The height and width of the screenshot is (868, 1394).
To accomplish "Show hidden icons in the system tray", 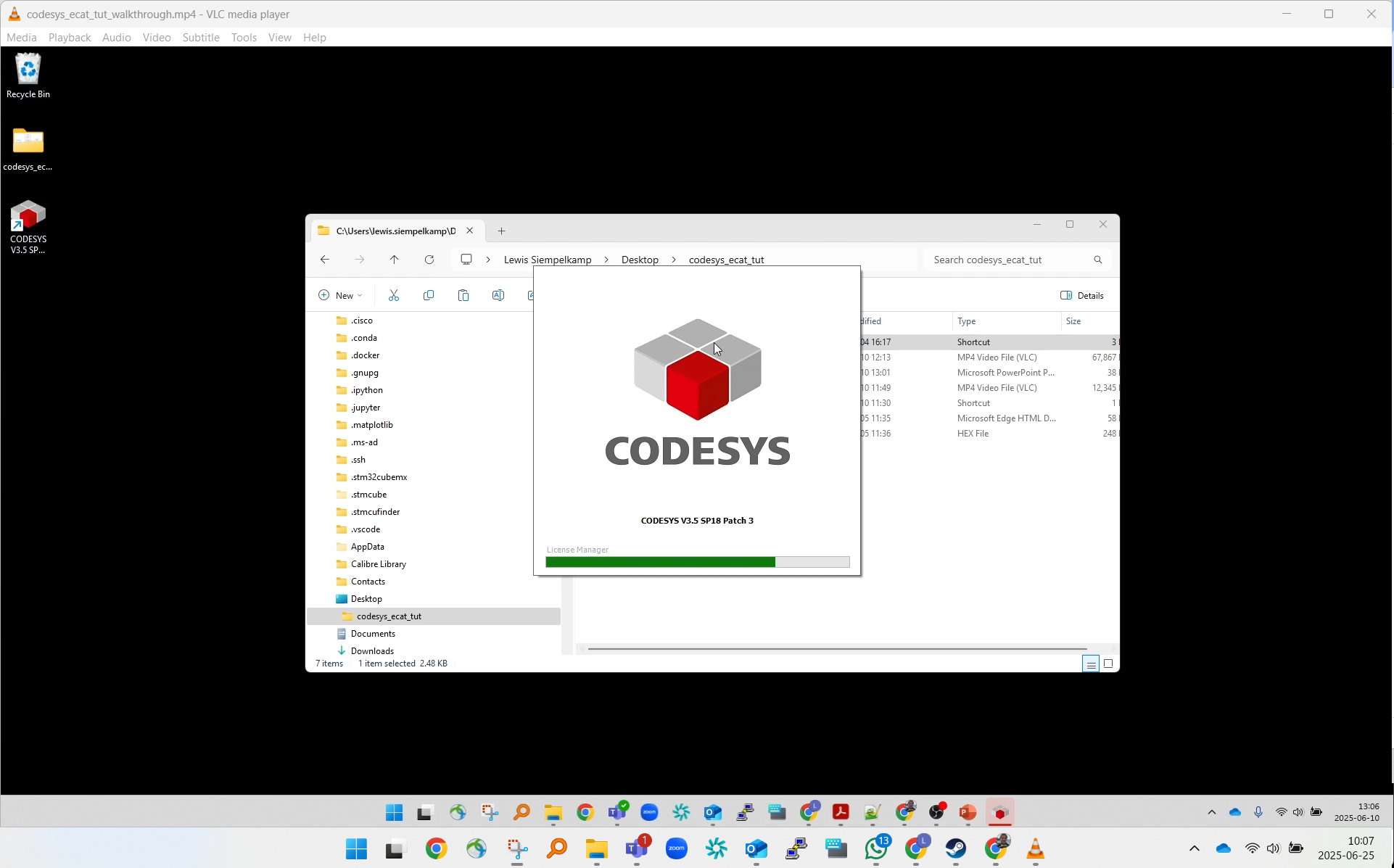I will click(x=1194, y=848).
